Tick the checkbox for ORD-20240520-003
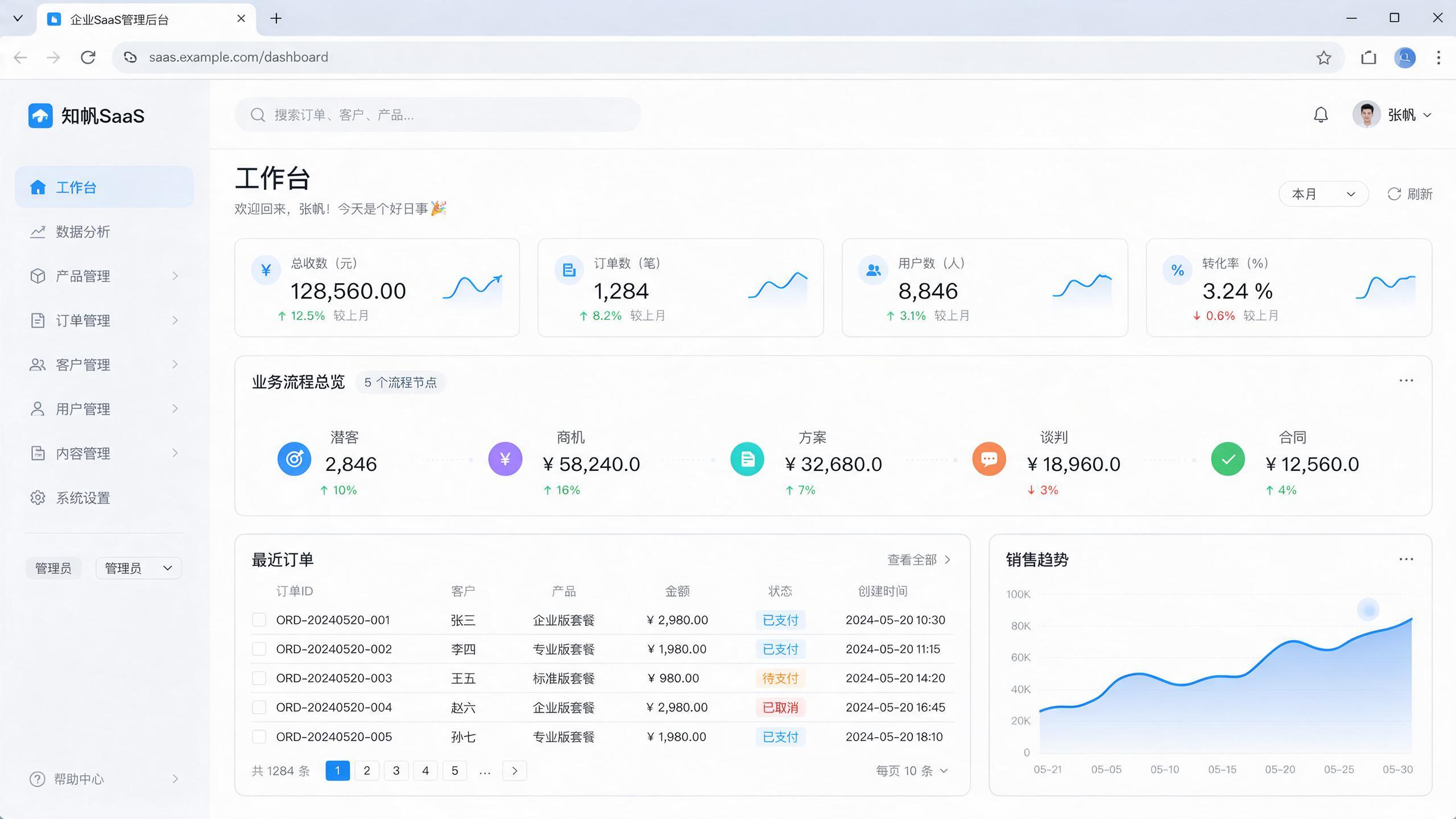Image resolution: width=1456 pixels, height=819 pixels. [x=259, y=678]
